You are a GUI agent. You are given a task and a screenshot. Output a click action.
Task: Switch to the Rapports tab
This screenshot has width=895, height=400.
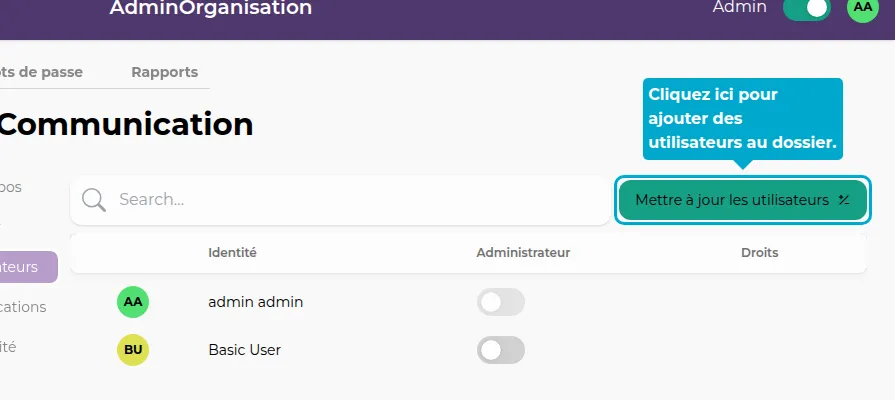pos(164,72)
